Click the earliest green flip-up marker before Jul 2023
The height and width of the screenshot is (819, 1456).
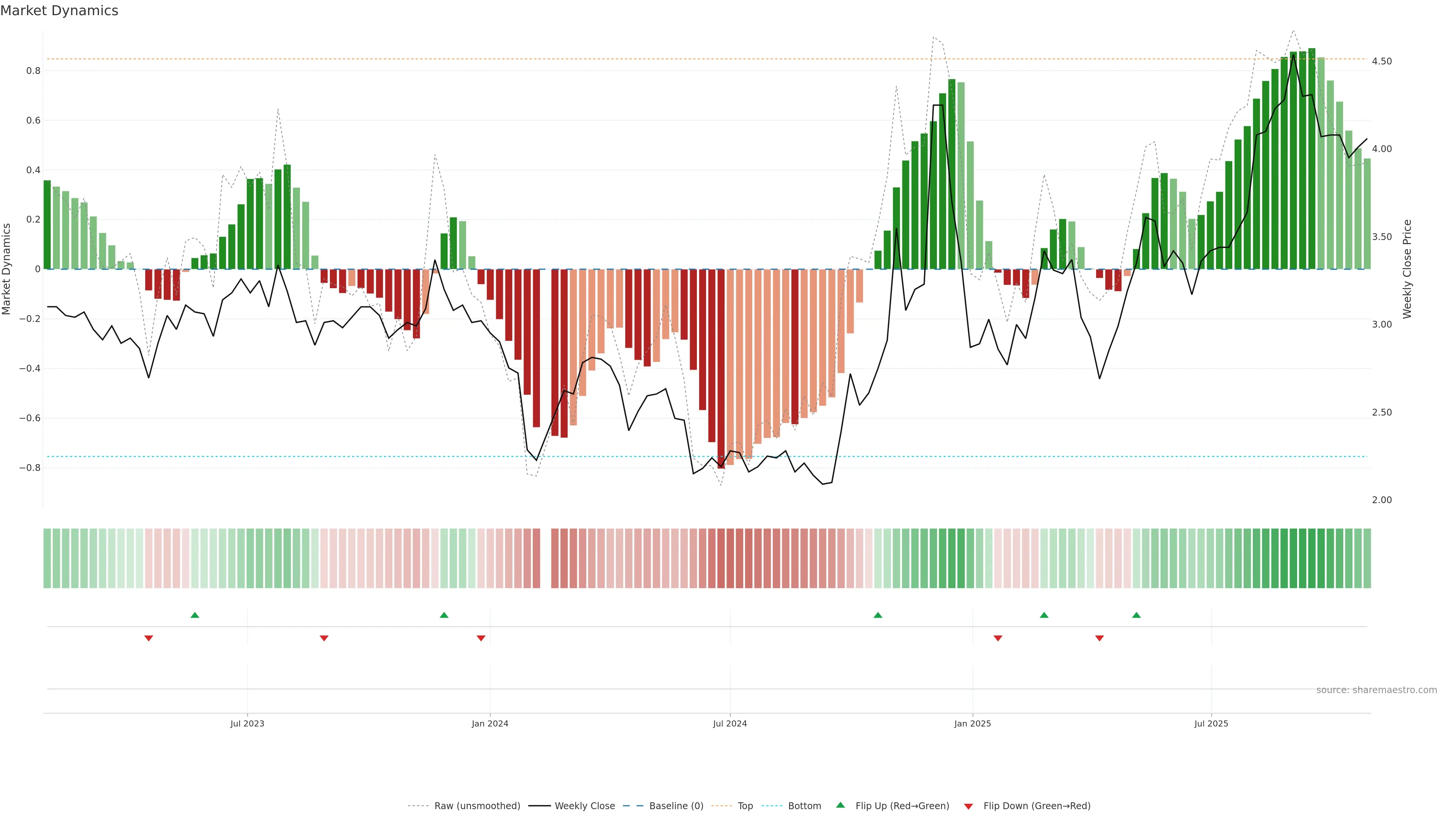tap(195, 615)
